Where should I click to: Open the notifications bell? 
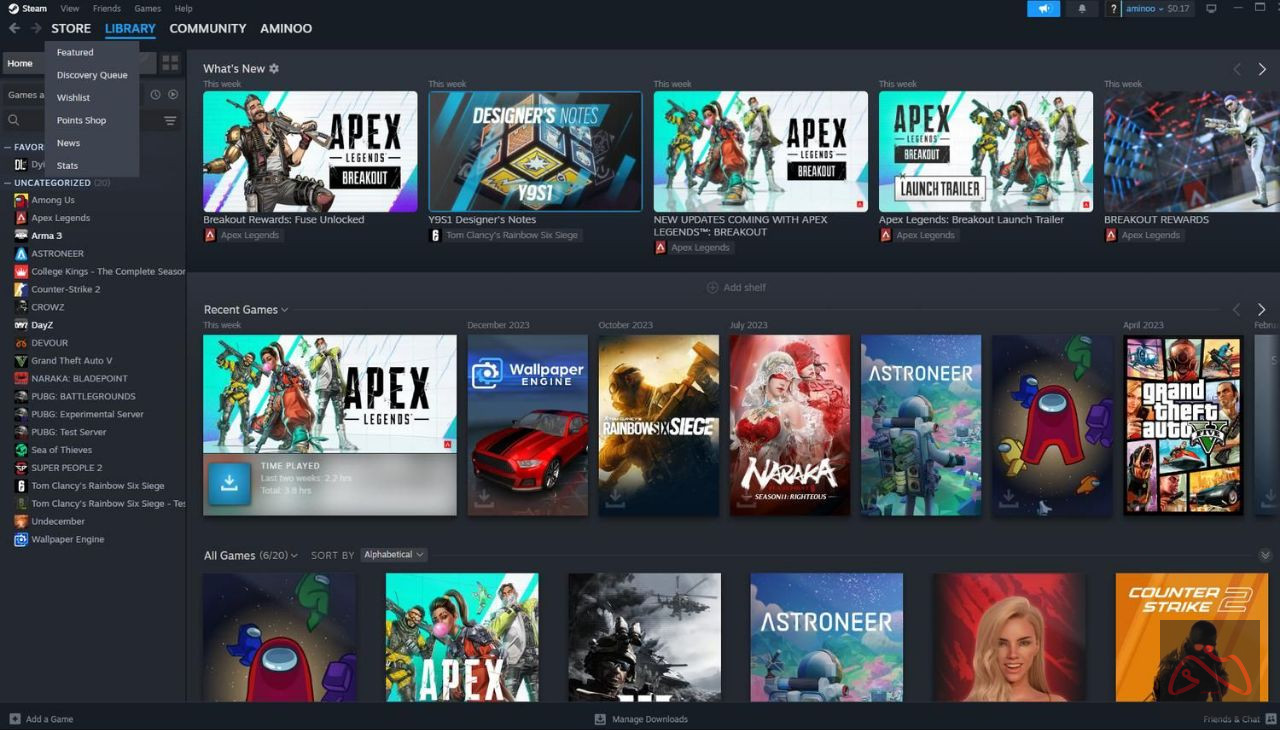pyautogui.click(x=1082, y=9)
